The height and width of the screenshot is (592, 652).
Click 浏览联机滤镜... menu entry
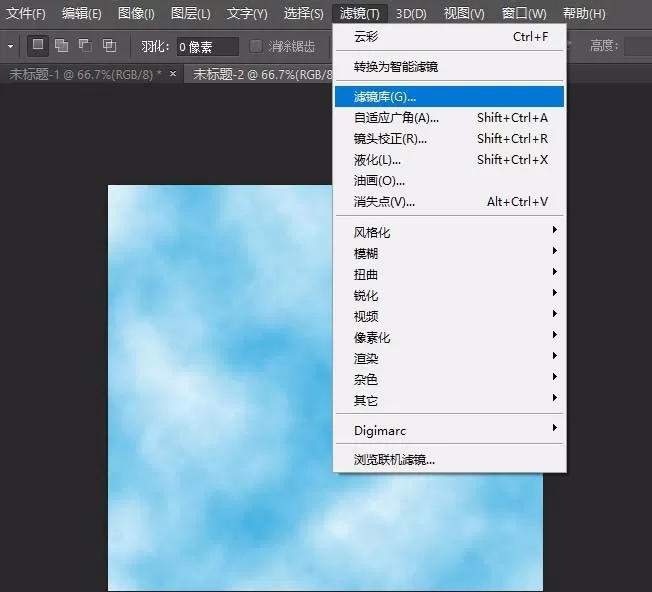tap(449, 460)
